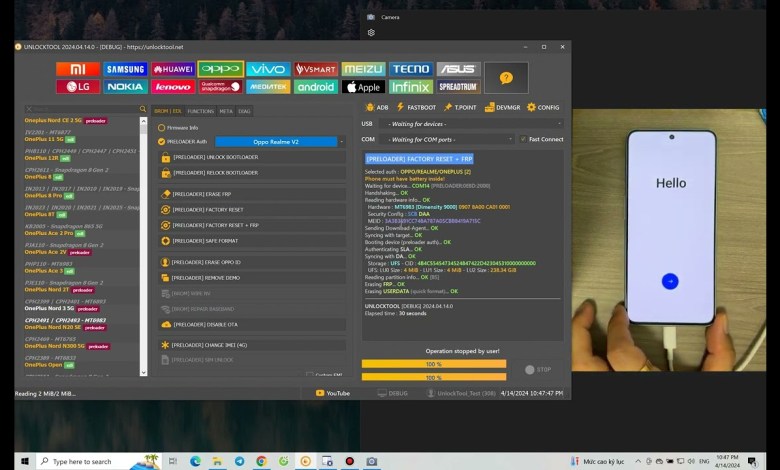Open the Fastboot tool
The width and height of the screenshot is (780, 470).
(415, 107)
